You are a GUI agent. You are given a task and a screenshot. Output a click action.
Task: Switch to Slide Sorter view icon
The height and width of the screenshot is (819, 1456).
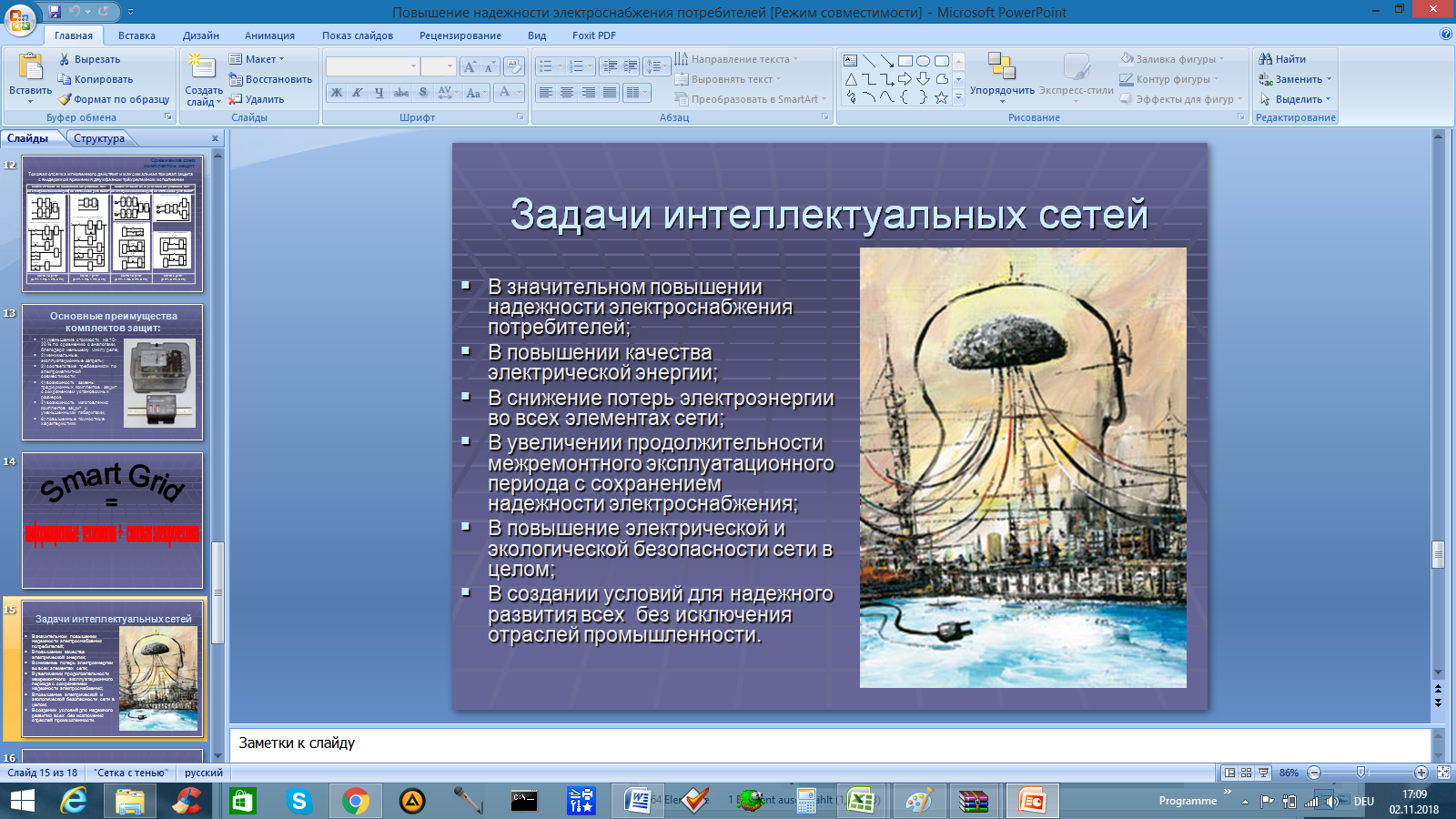[x=1247, y=773]
